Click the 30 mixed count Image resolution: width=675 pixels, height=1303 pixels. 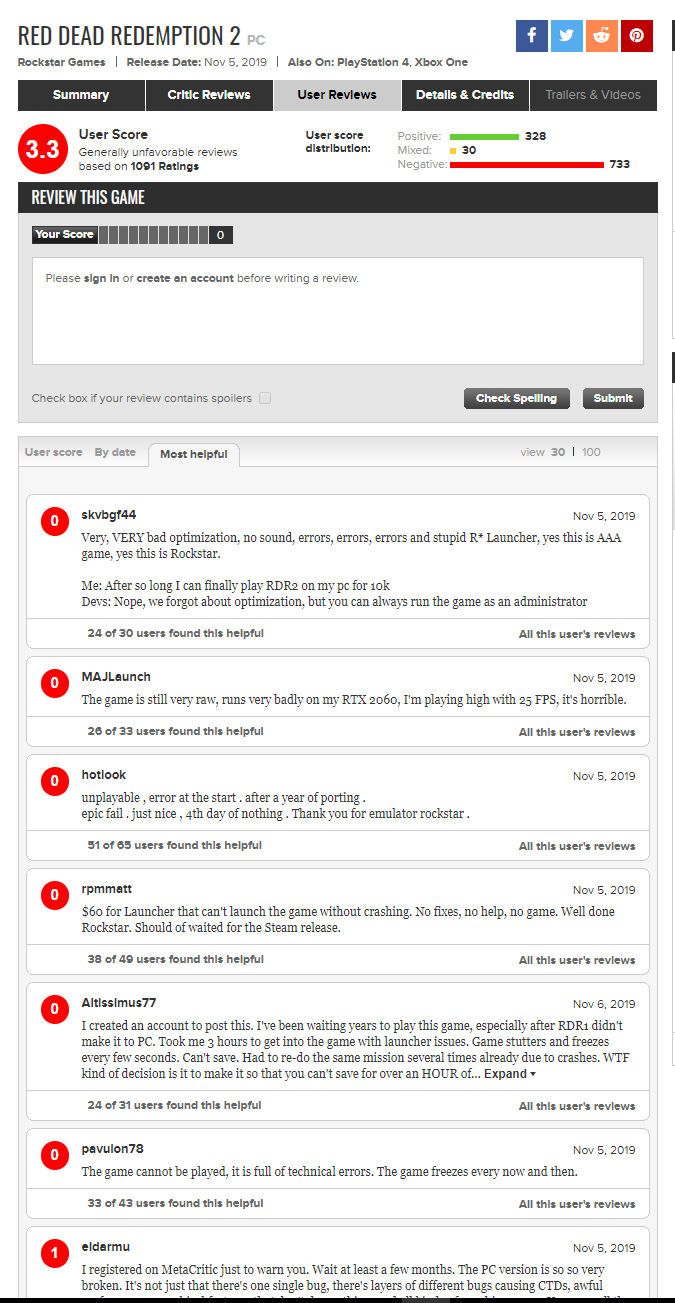coord(469,150)
